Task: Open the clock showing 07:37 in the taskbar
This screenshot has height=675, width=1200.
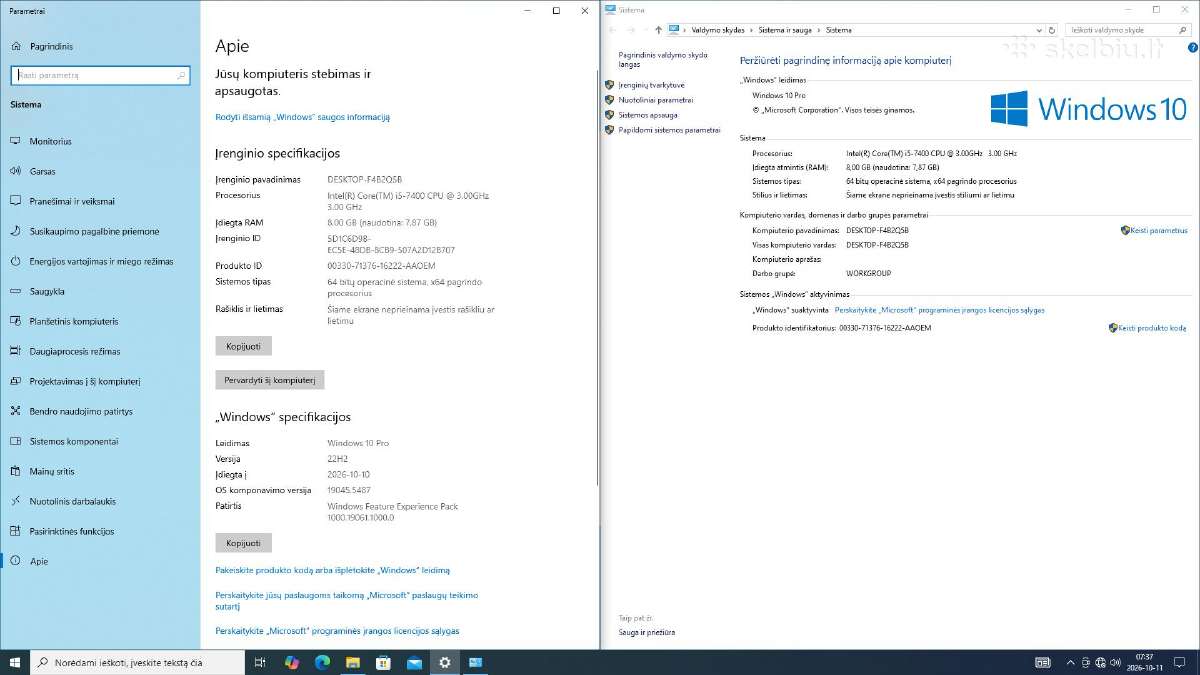Action: click(1144, 662)
